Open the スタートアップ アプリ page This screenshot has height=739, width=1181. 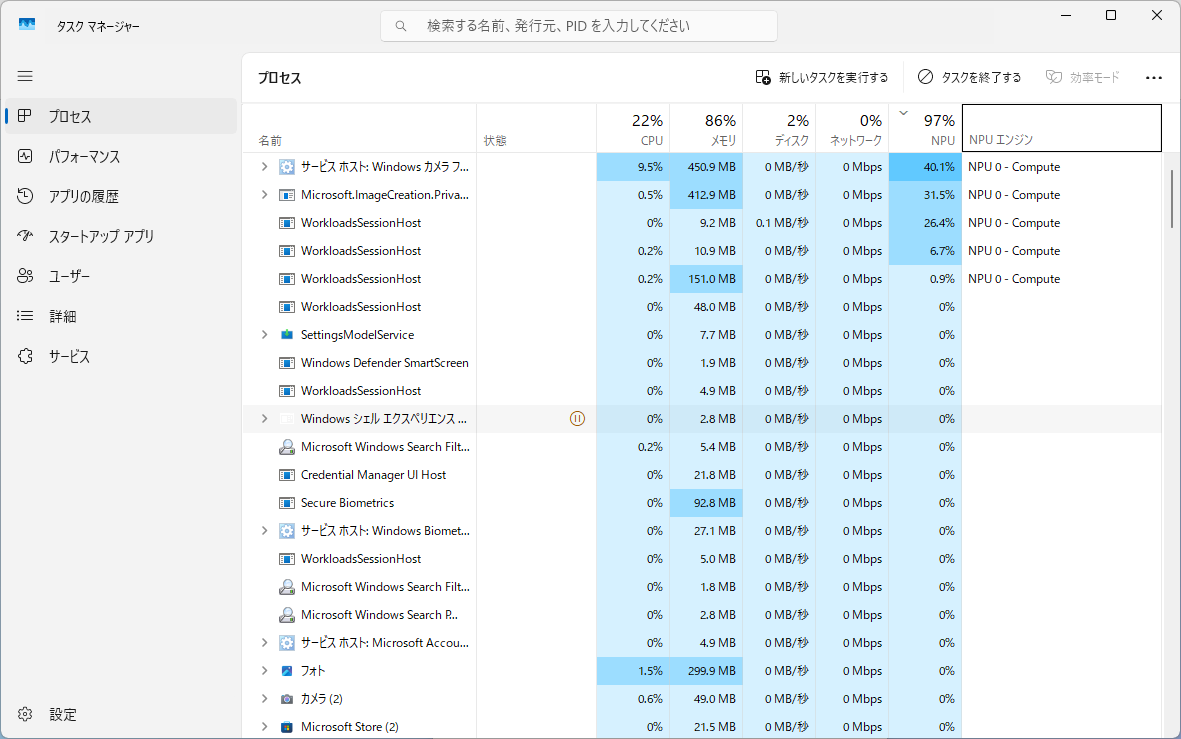[121, 236]
